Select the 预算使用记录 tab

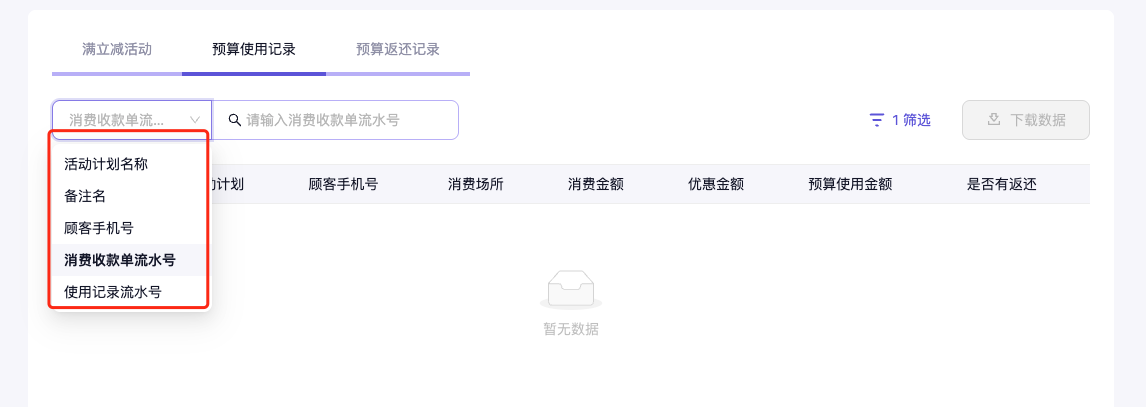point(254,49)
